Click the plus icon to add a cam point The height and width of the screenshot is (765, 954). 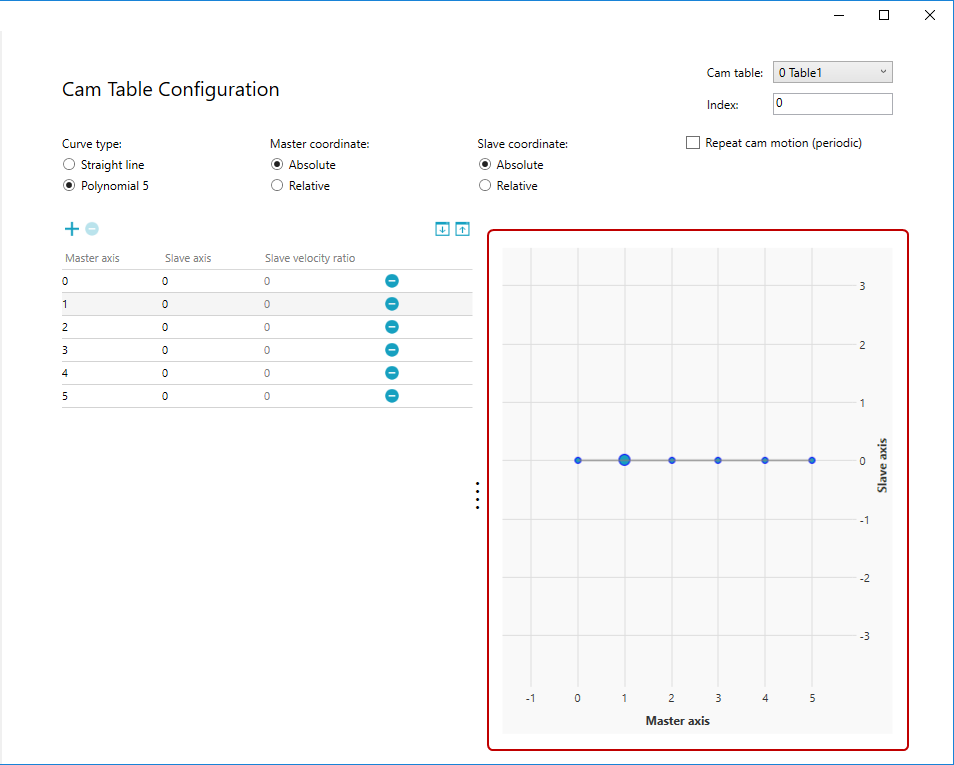click(71, 229)
